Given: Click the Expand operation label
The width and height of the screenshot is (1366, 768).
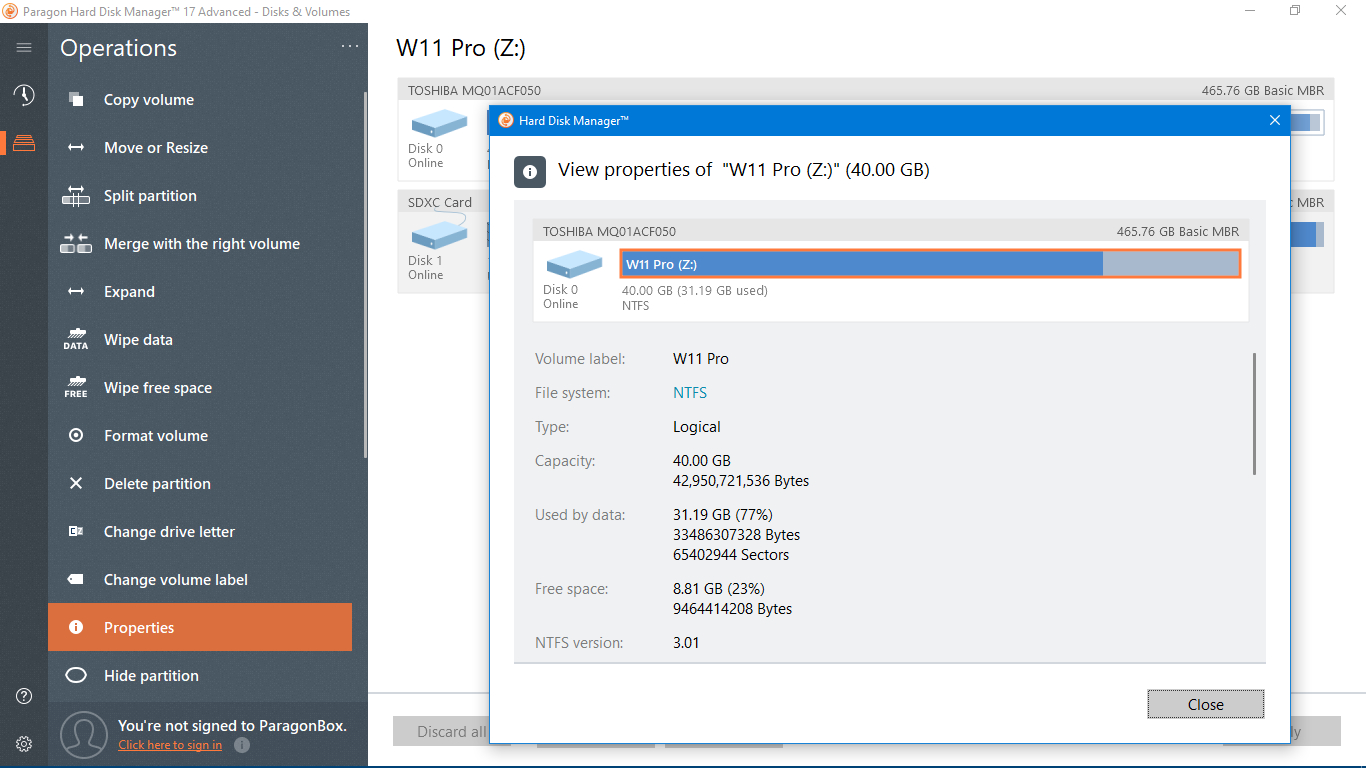Looking at the screenshot, I should 129,291.
